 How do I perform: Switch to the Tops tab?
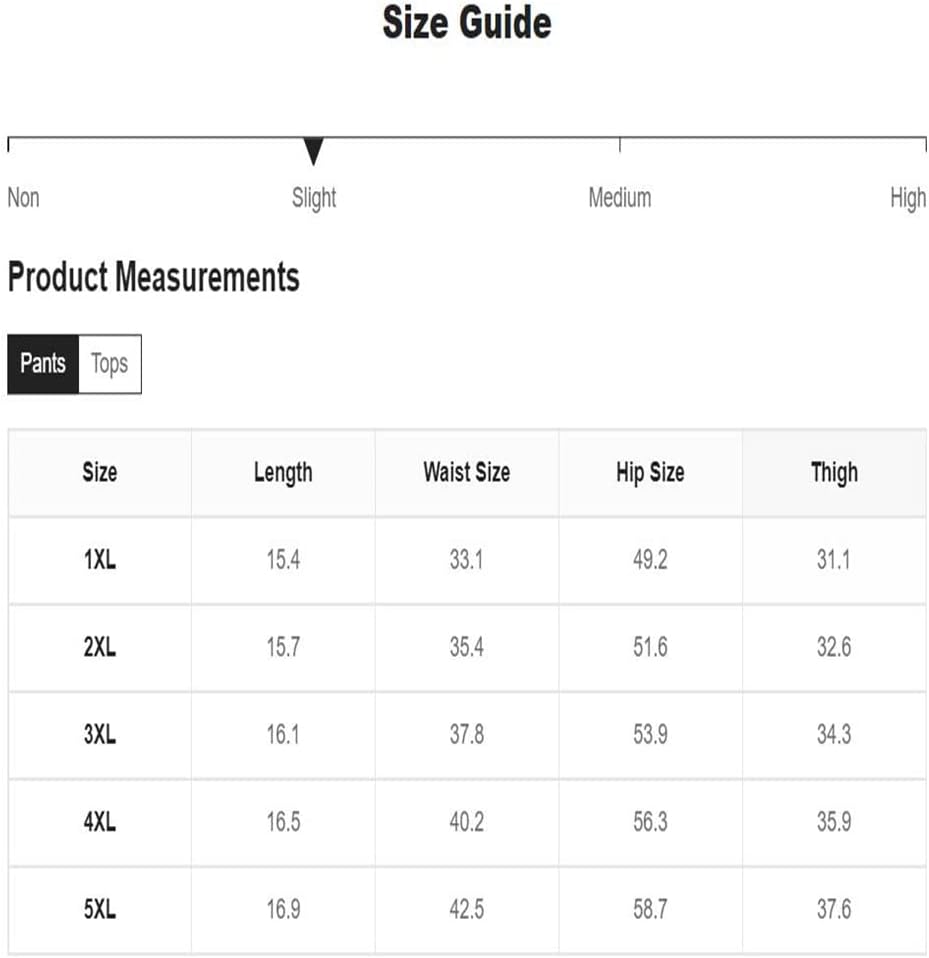pos(109,364)
